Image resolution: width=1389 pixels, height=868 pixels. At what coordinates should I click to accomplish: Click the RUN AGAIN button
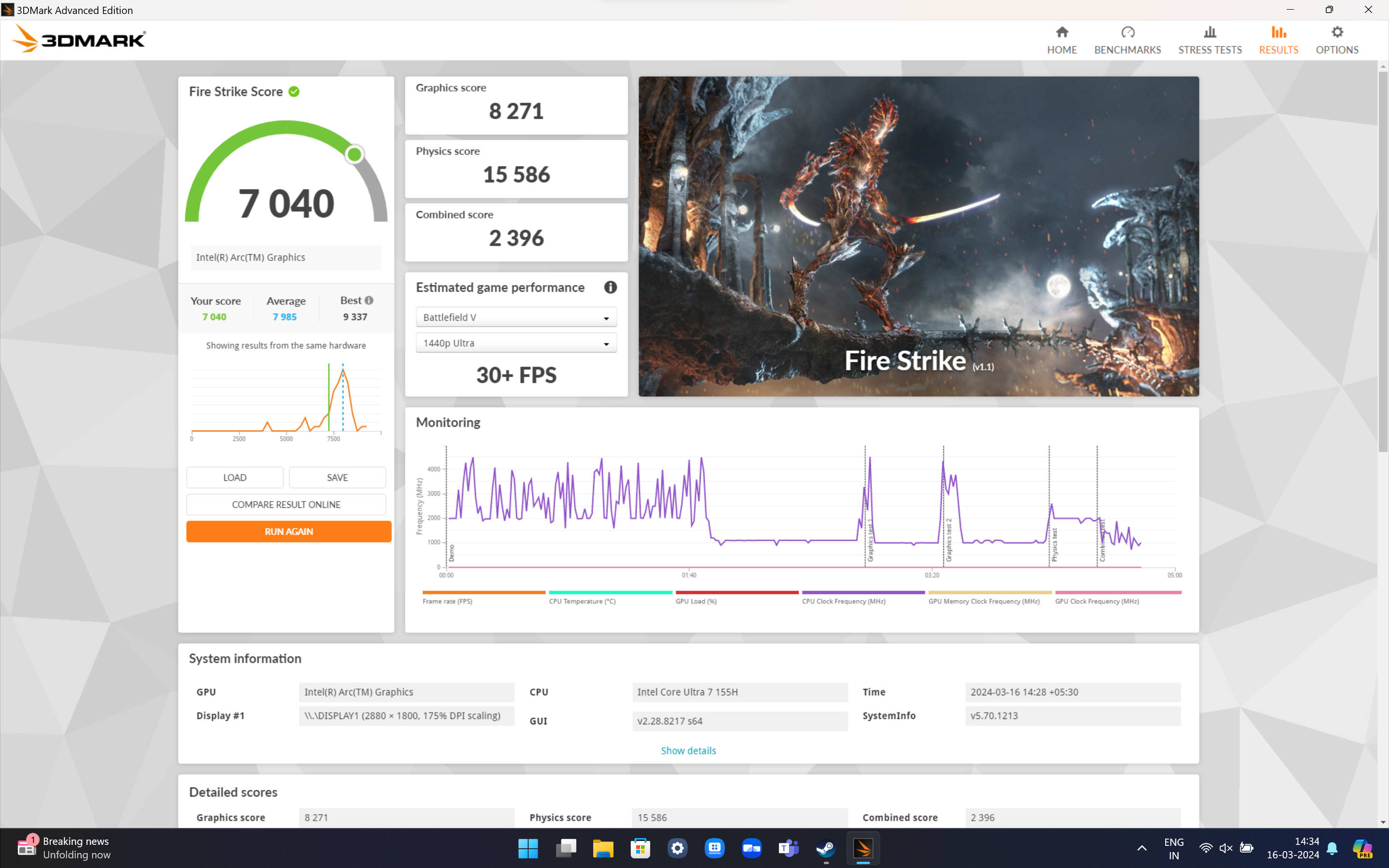(289, 531)
